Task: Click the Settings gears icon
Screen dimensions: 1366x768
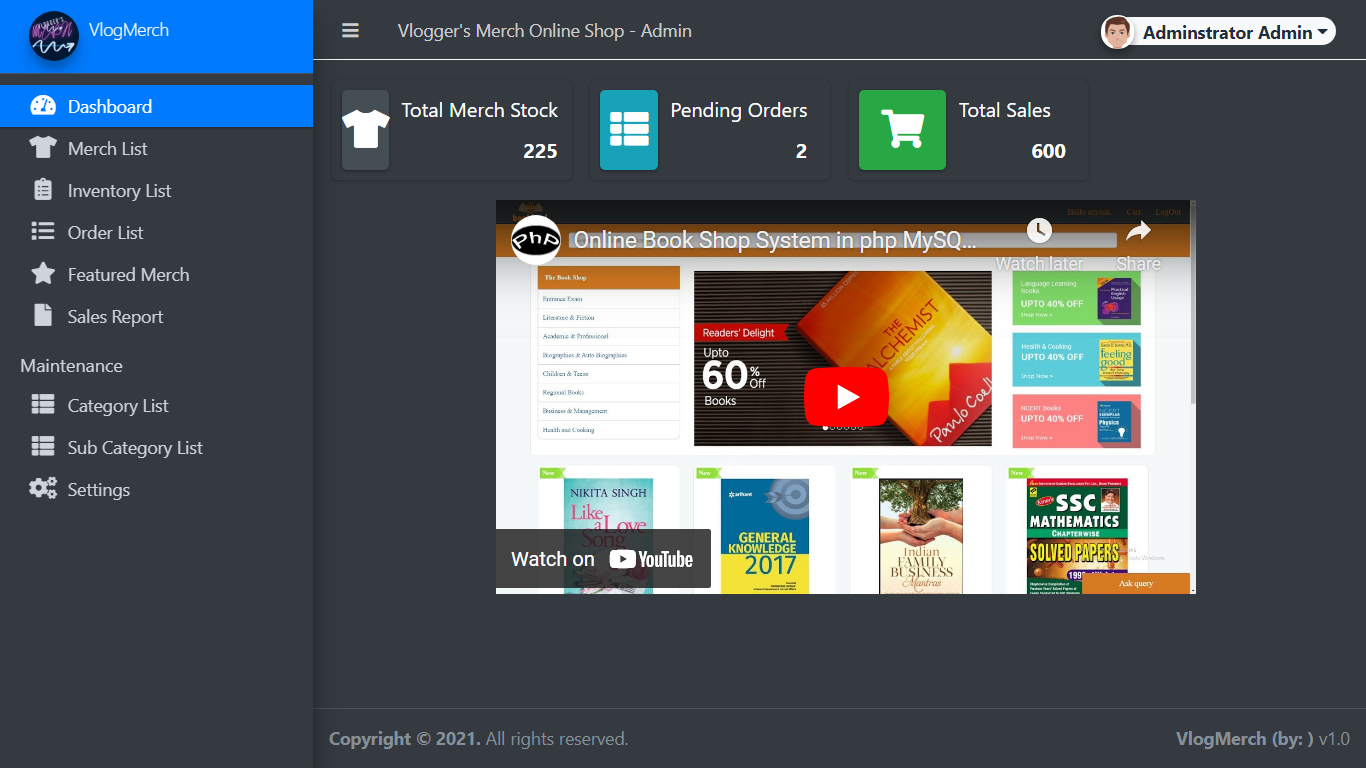Action: click(43, 489)
